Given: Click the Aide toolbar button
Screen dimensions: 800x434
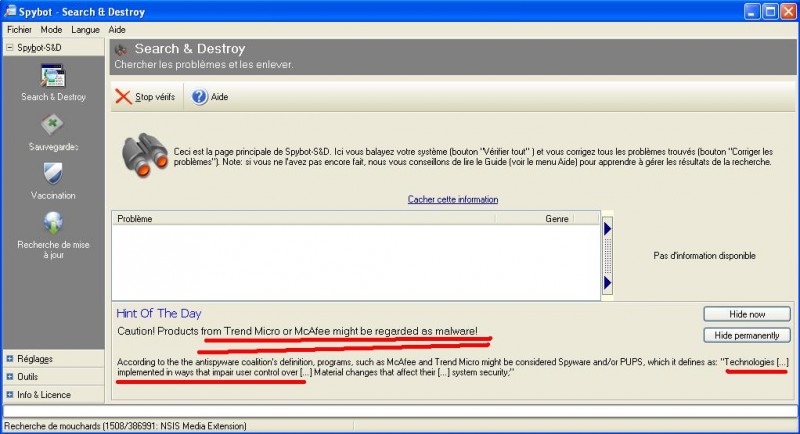Looking at the screenshot, I should coord(210,96).
